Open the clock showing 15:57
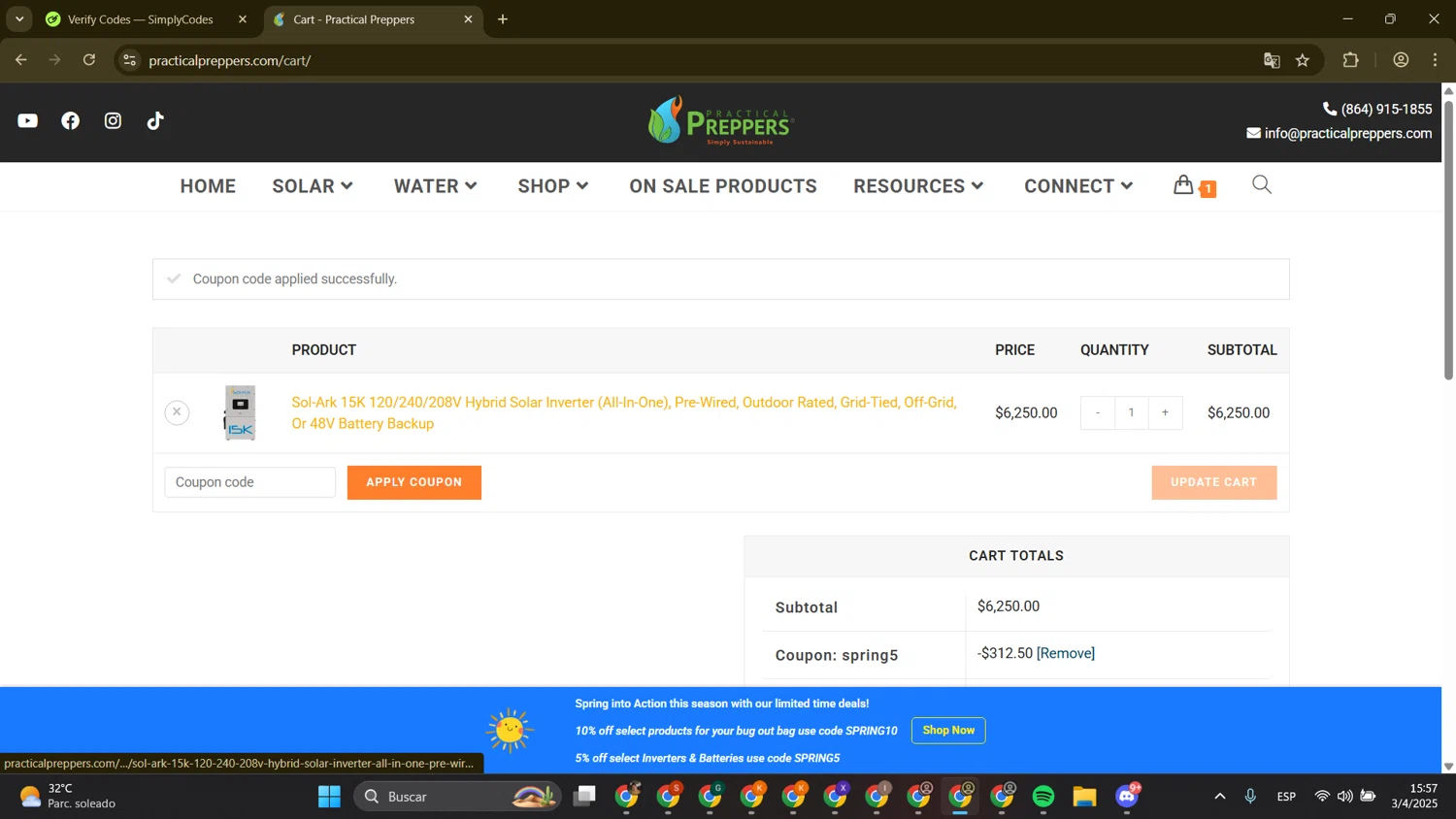This screenshot has width=1456, height=819. point(1413,797)
